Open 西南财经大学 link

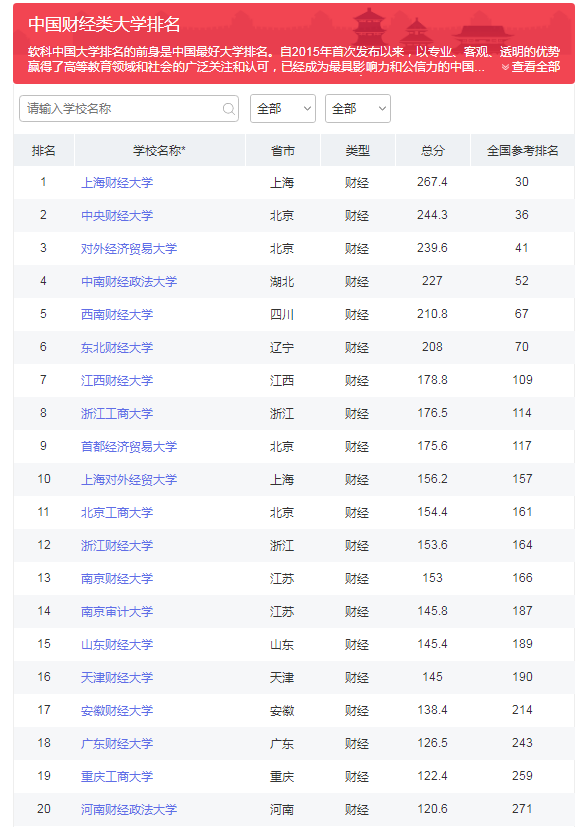(117, 314)
